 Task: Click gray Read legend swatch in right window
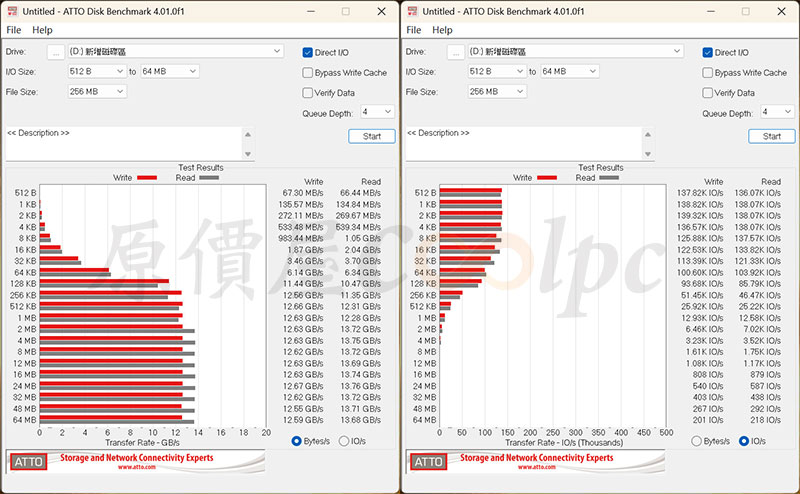(x=609, y=178)
